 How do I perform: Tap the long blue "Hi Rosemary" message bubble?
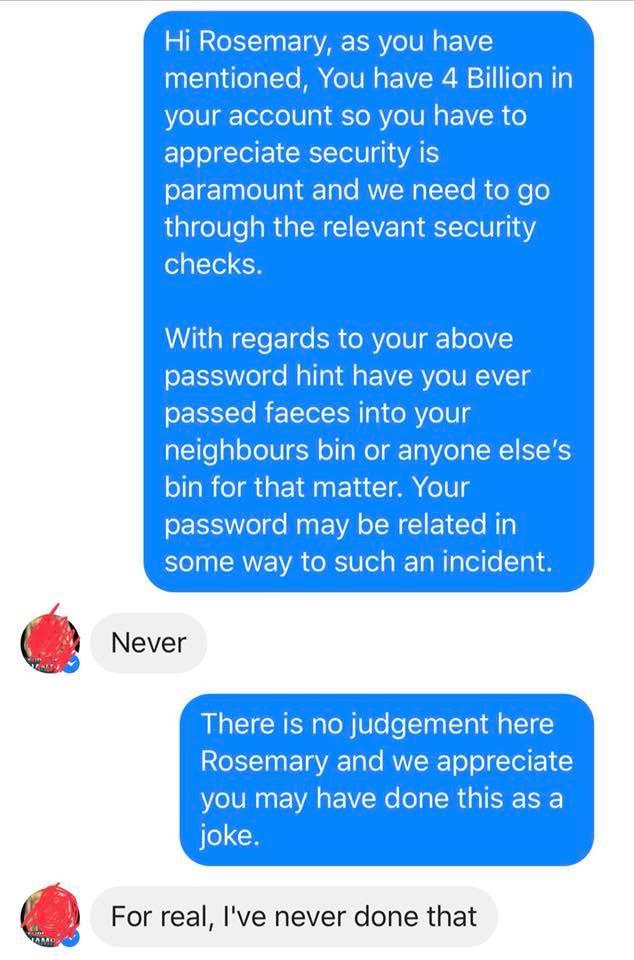[369, 301]
